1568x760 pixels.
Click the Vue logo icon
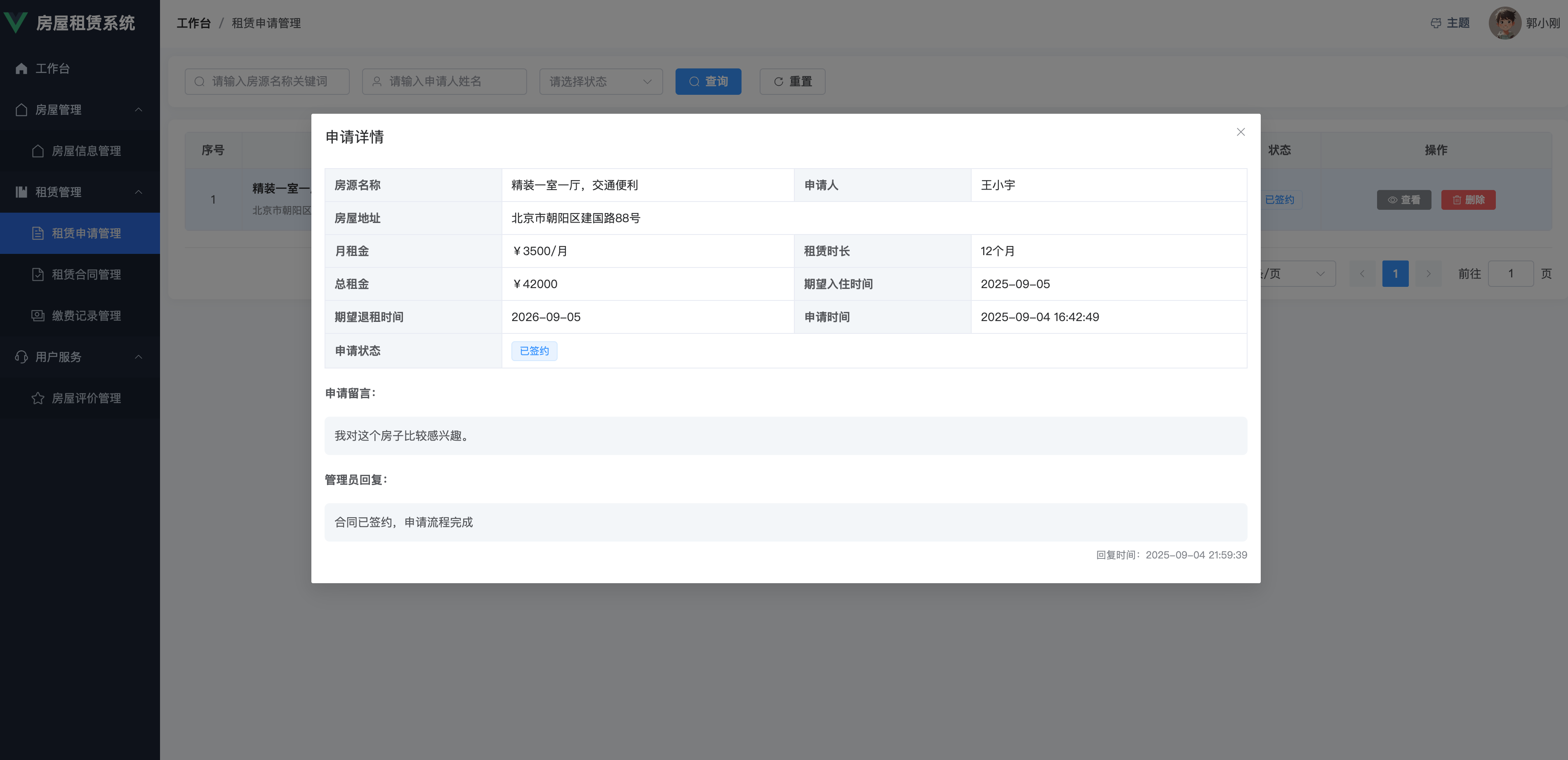click(x=16, y=23)
